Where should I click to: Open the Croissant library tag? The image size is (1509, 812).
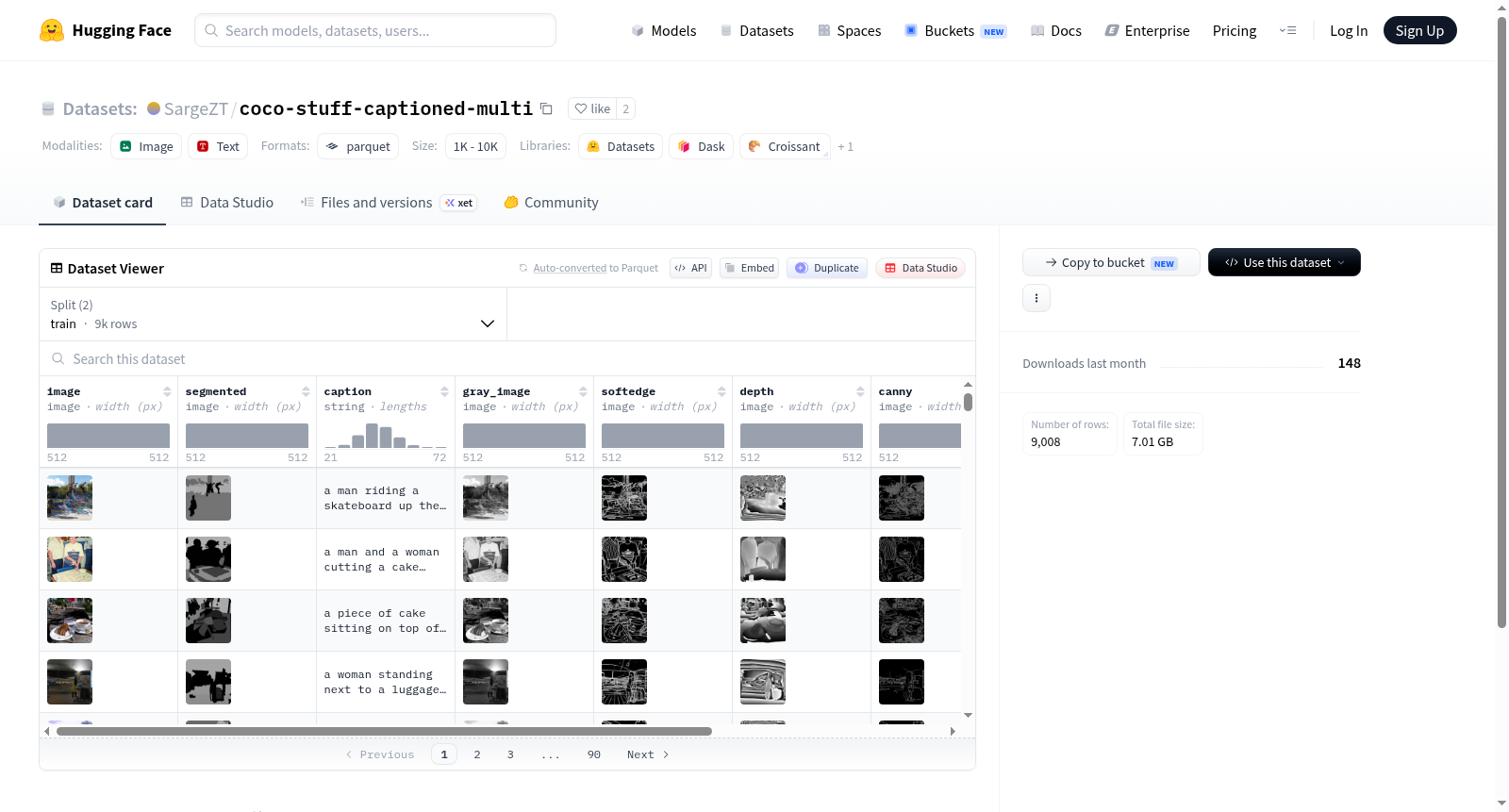point(785,146)
